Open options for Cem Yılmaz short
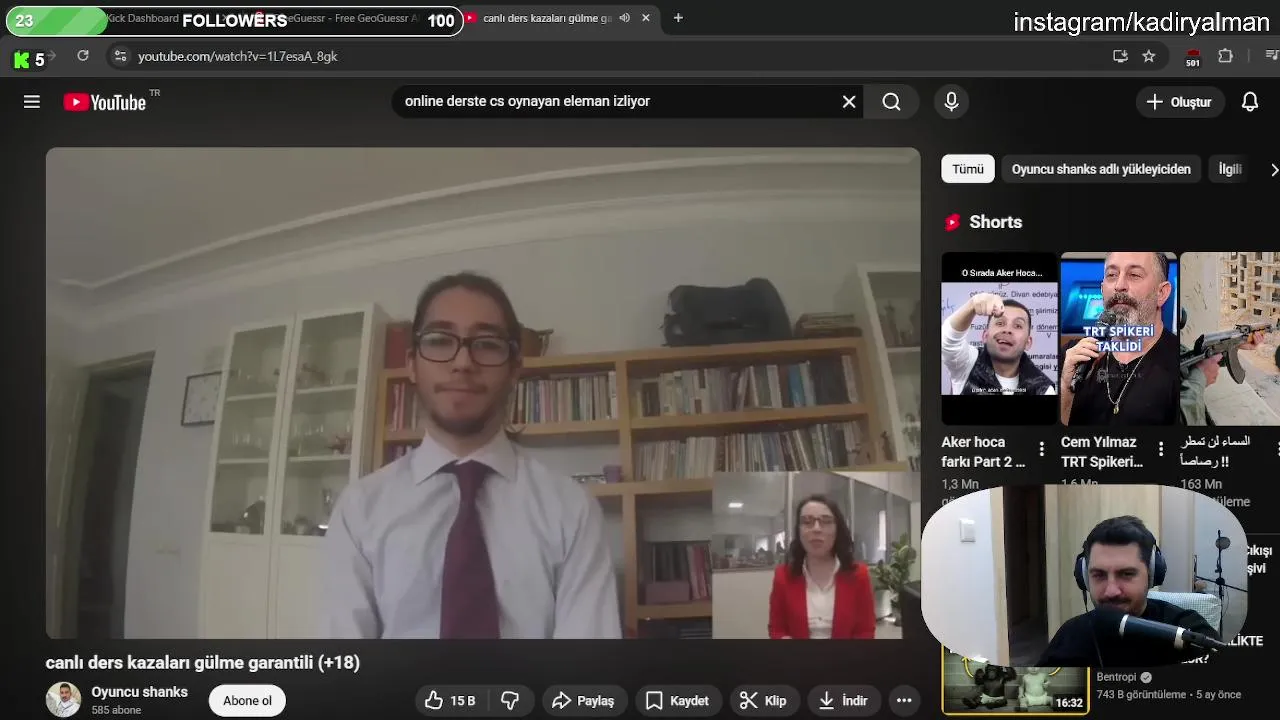 pos(1161,449)
